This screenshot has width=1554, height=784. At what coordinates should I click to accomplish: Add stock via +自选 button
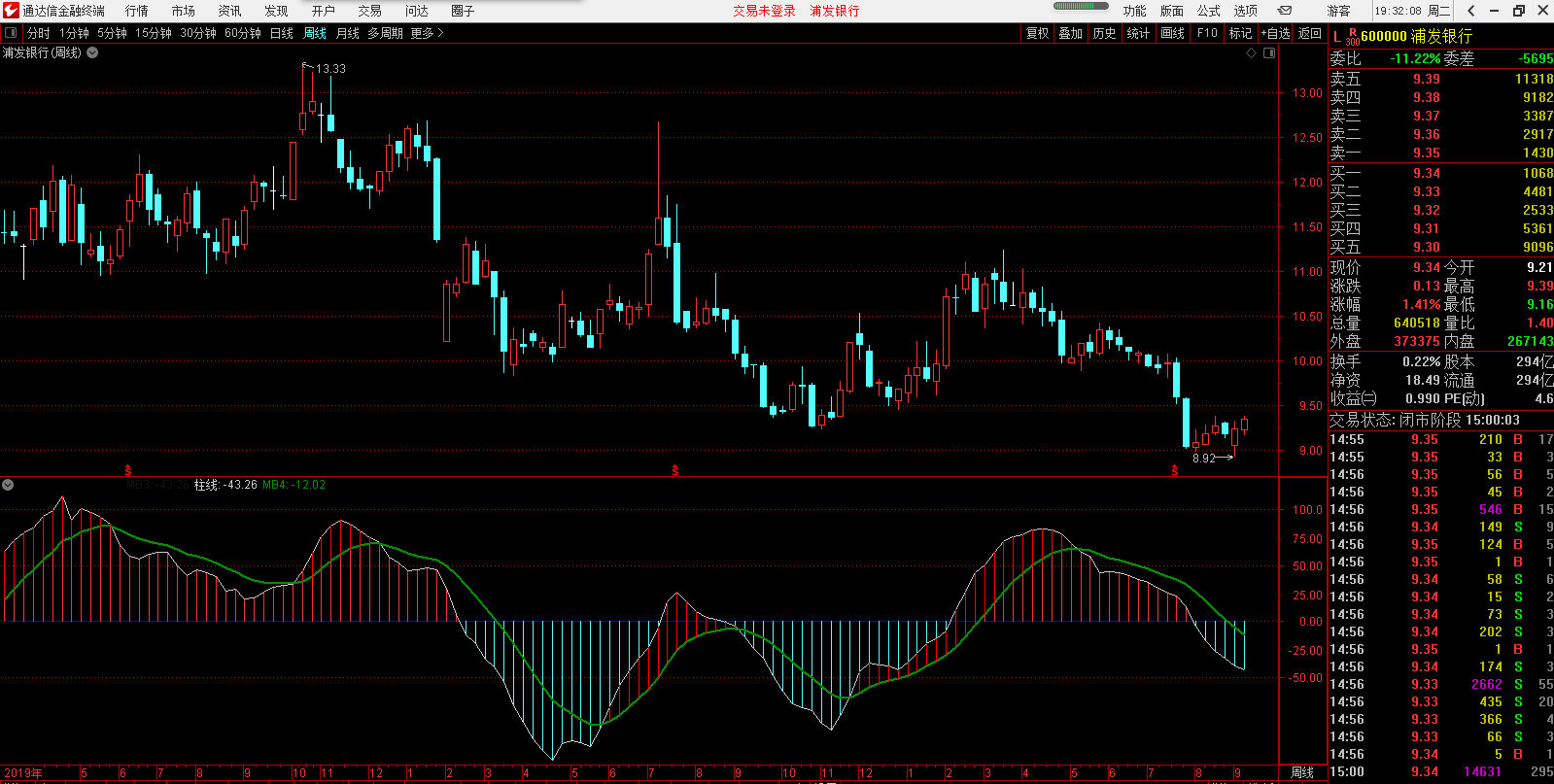pos(1276,33)
